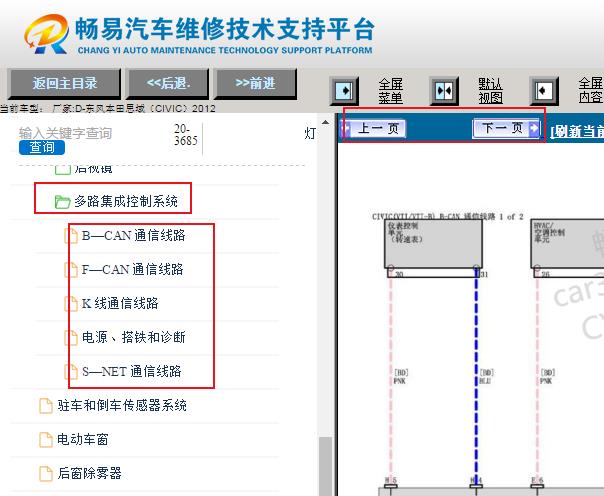Select the 默认视图 text label

click(x=490, y=91)
